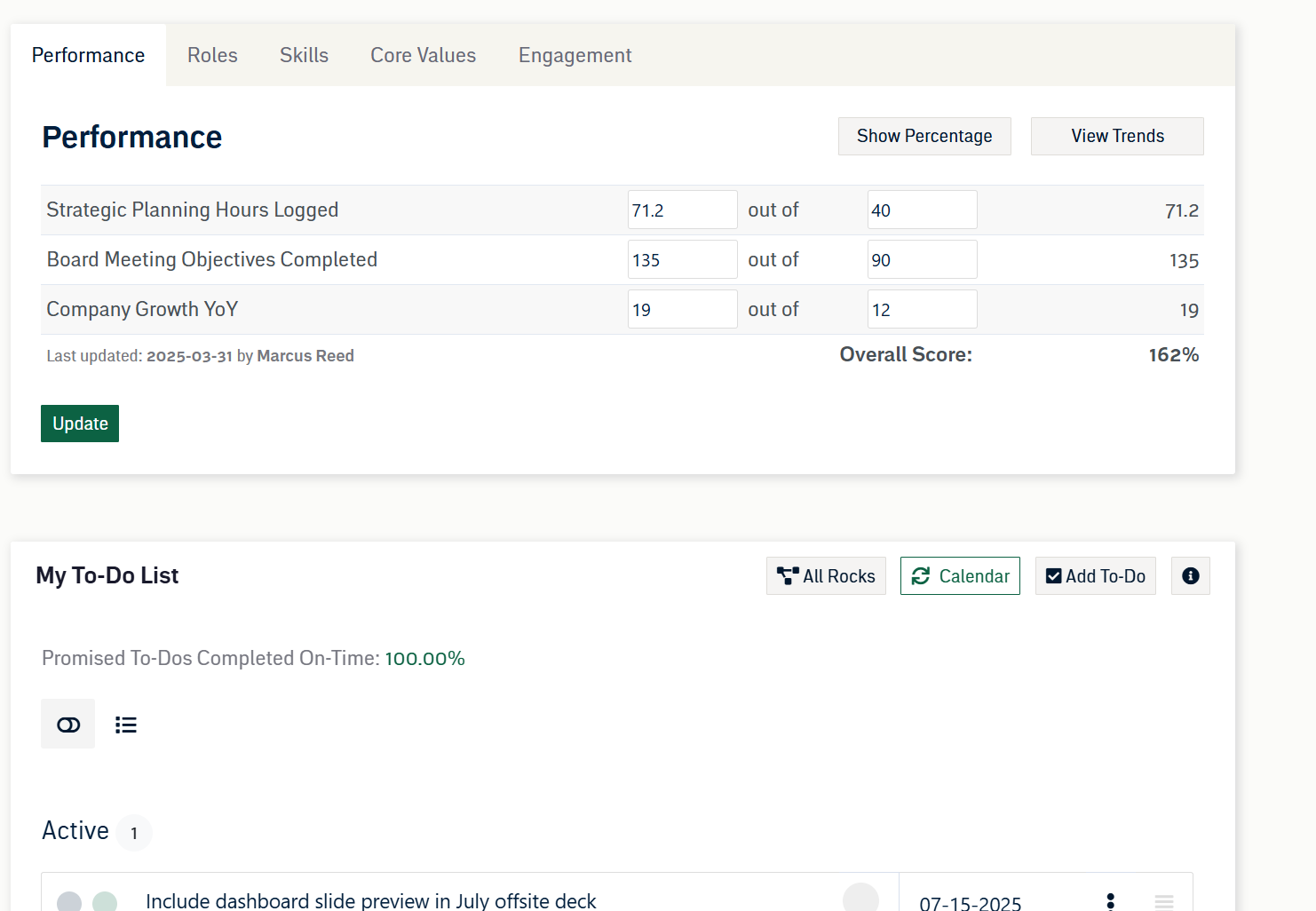Sync with the Calendar button
Image resolution: width=1316 pixels, height=911 pixels.
pyautogui.click(x=960, y=576)
